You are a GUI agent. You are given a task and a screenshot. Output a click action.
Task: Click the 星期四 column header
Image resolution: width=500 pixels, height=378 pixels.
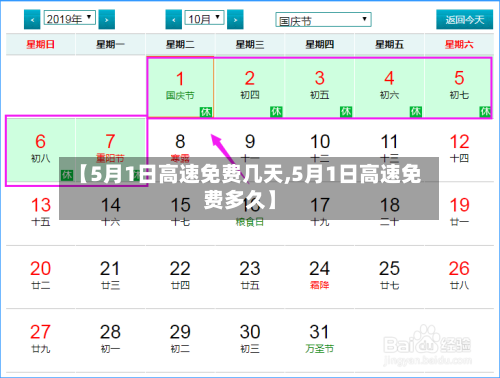tap(319, 44)
